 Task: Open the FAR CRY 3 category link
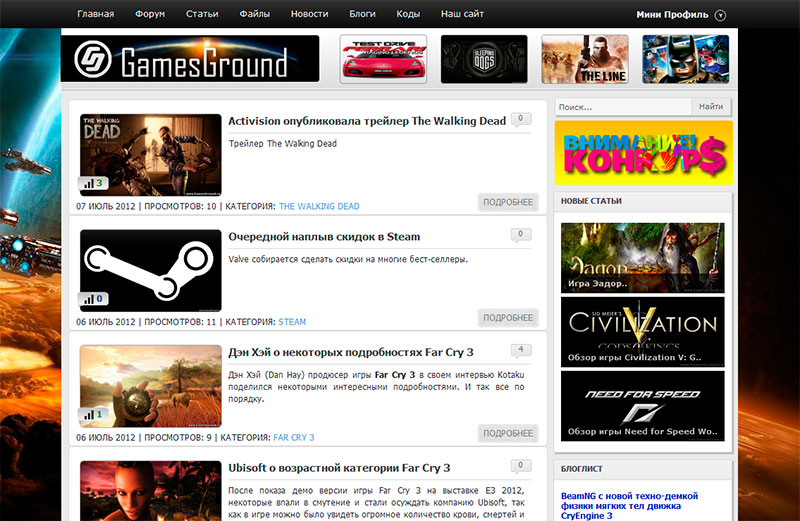click(x=294, y=438)
